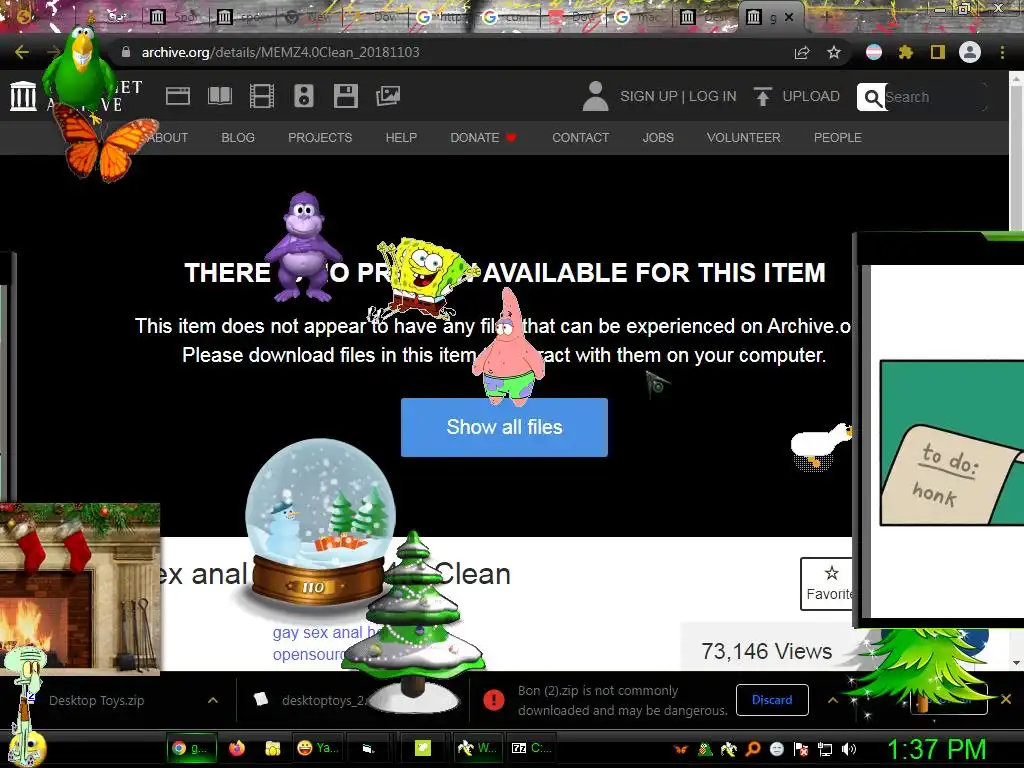1024x768 pixels.
Task: Click the site lock icon
Action: (126, 52)
